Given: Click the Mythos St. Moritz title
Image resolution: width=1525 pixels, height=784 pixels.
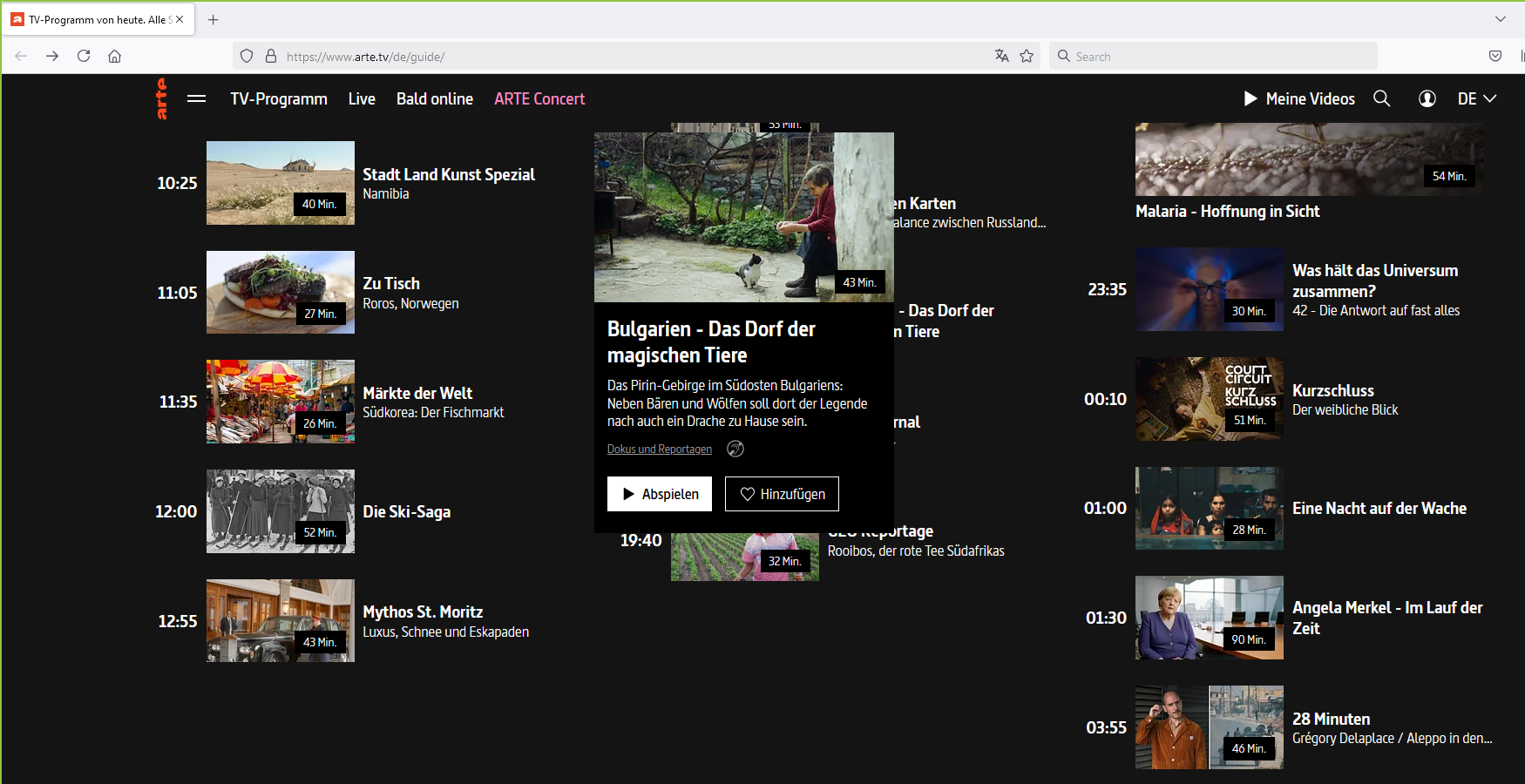Looking at the screenshot, I should click(423, 612).
